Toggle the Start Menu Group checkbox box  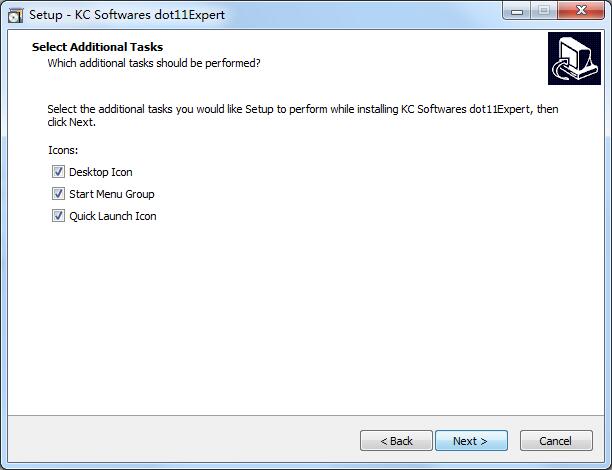click(x=58, y=194)
